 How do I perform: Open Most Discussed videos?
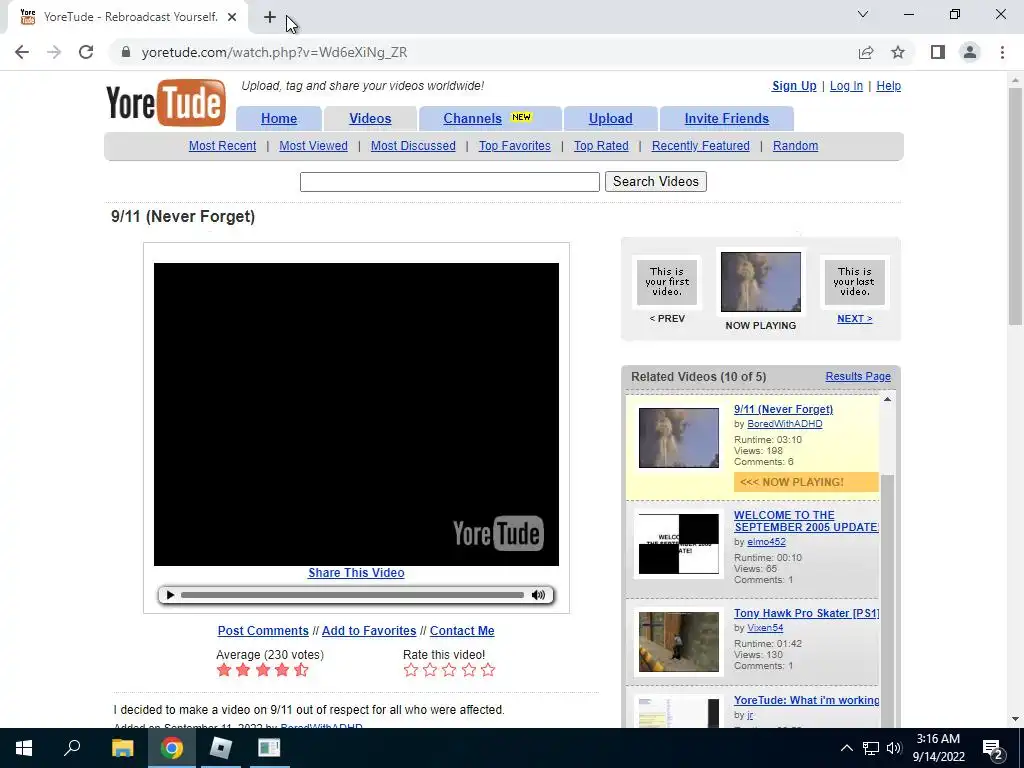pyautogui.click(x=413, y=146)
